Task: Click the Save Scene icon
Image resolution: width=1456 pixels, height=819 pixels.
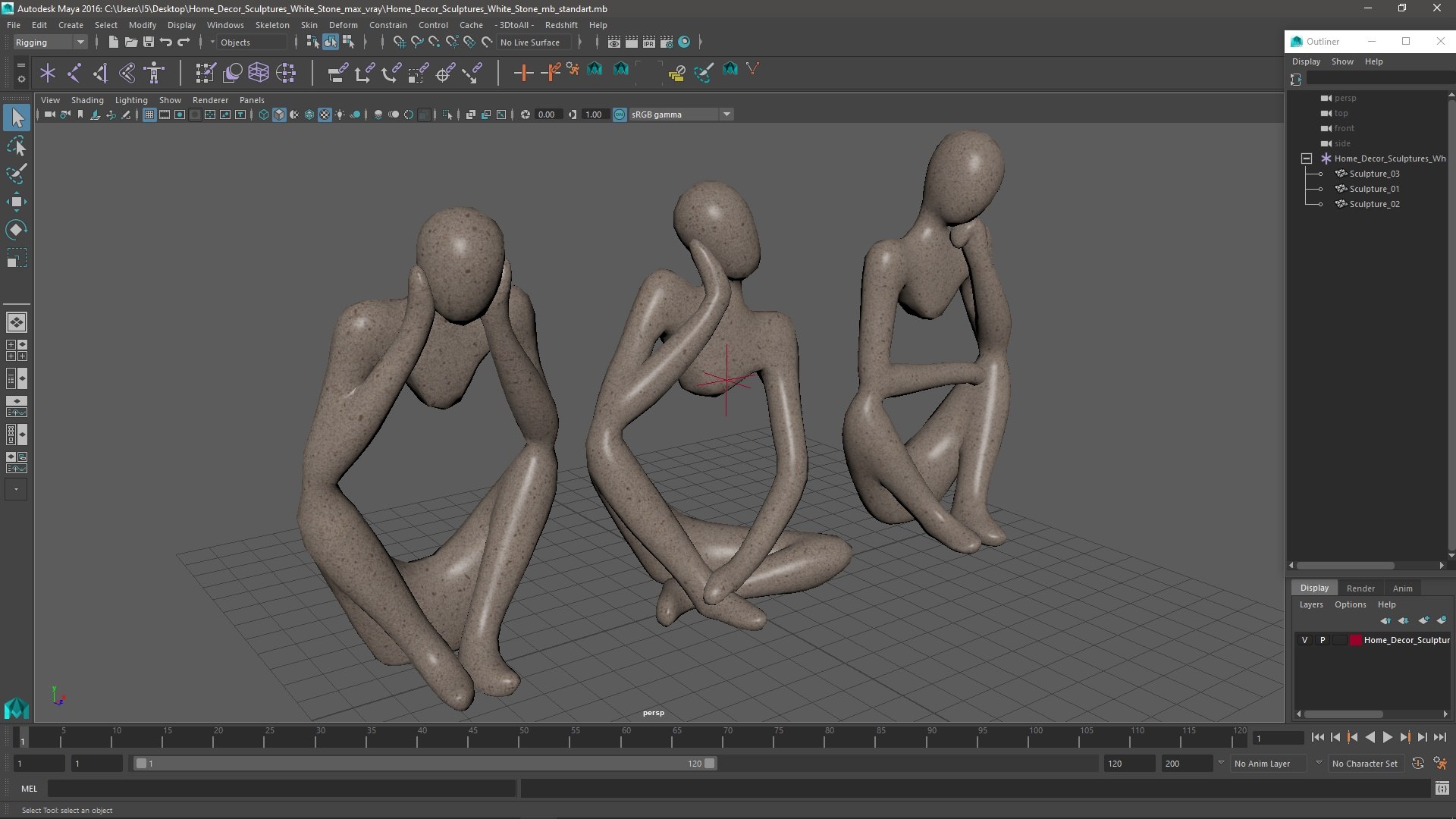Action: (x=149, y=42)
